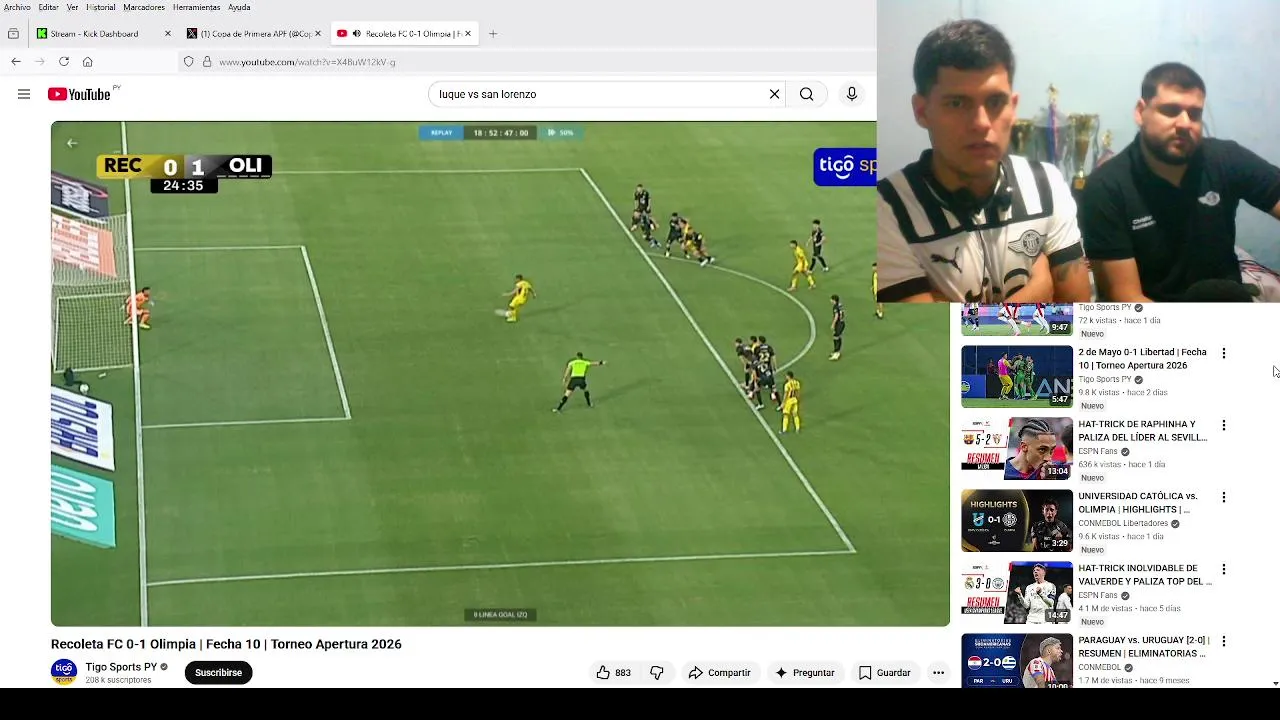Open options for Hat-trick inolvidable de Valverde
This screenshot has height=720, width=1280.
pos(1224,569)
